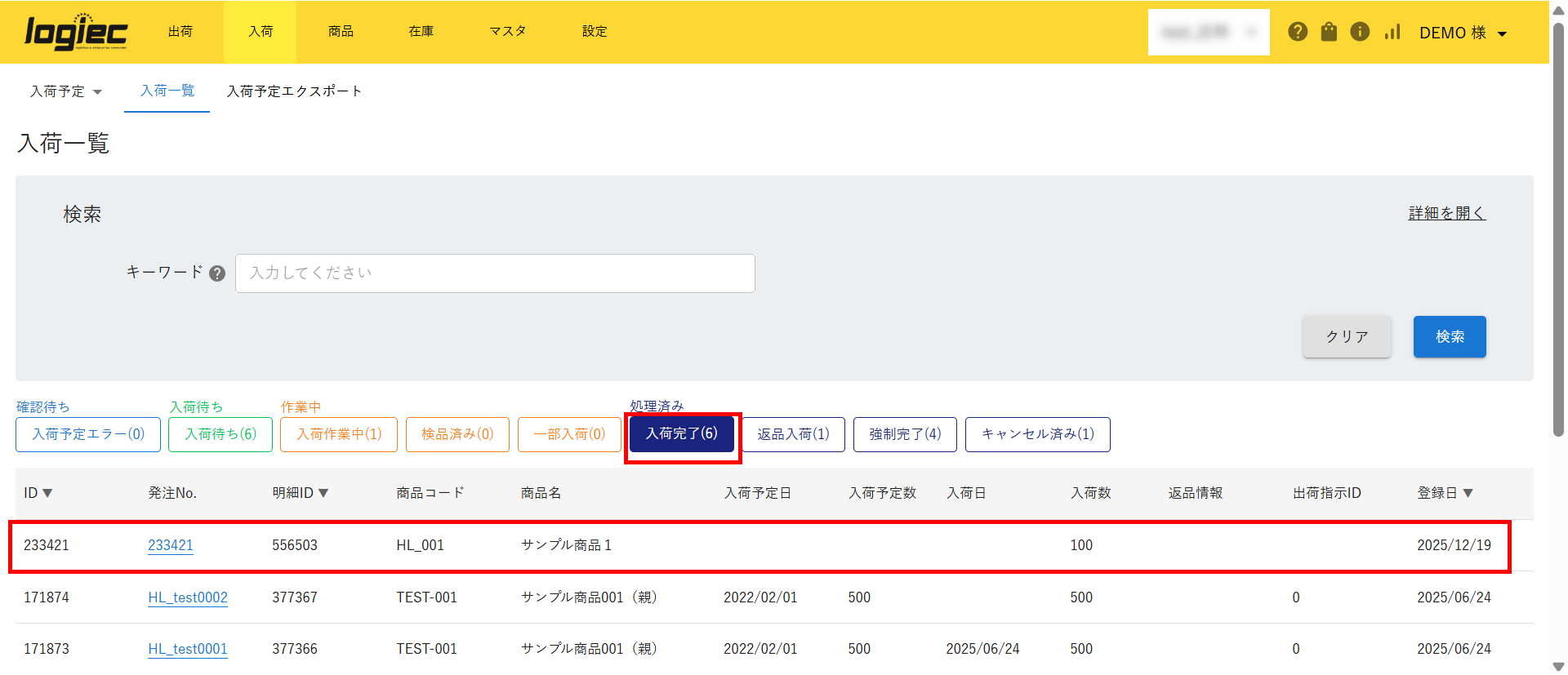Click the keyword help tooltip icon
The image size is (1568, 675).
click(217, 273)
